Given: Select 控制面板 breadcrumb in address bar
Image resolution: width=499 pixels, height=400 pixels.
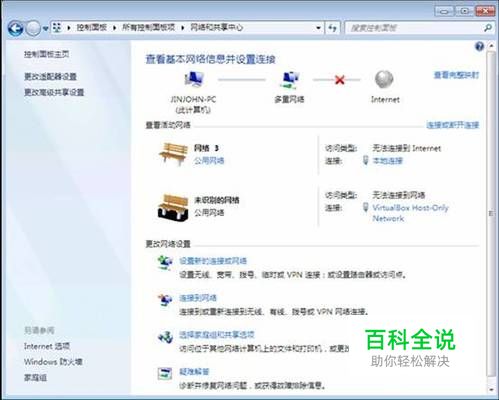Looking at the screenshot, I should click(92, 28).
